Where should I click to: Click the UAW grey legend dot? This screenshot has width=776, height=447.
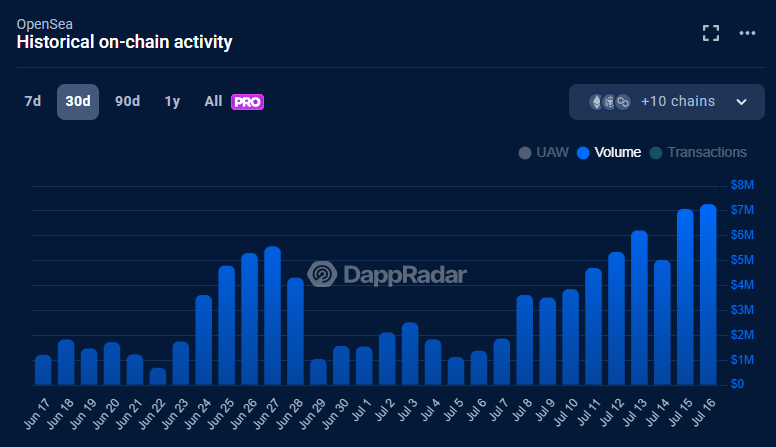(x=525, y=153)
